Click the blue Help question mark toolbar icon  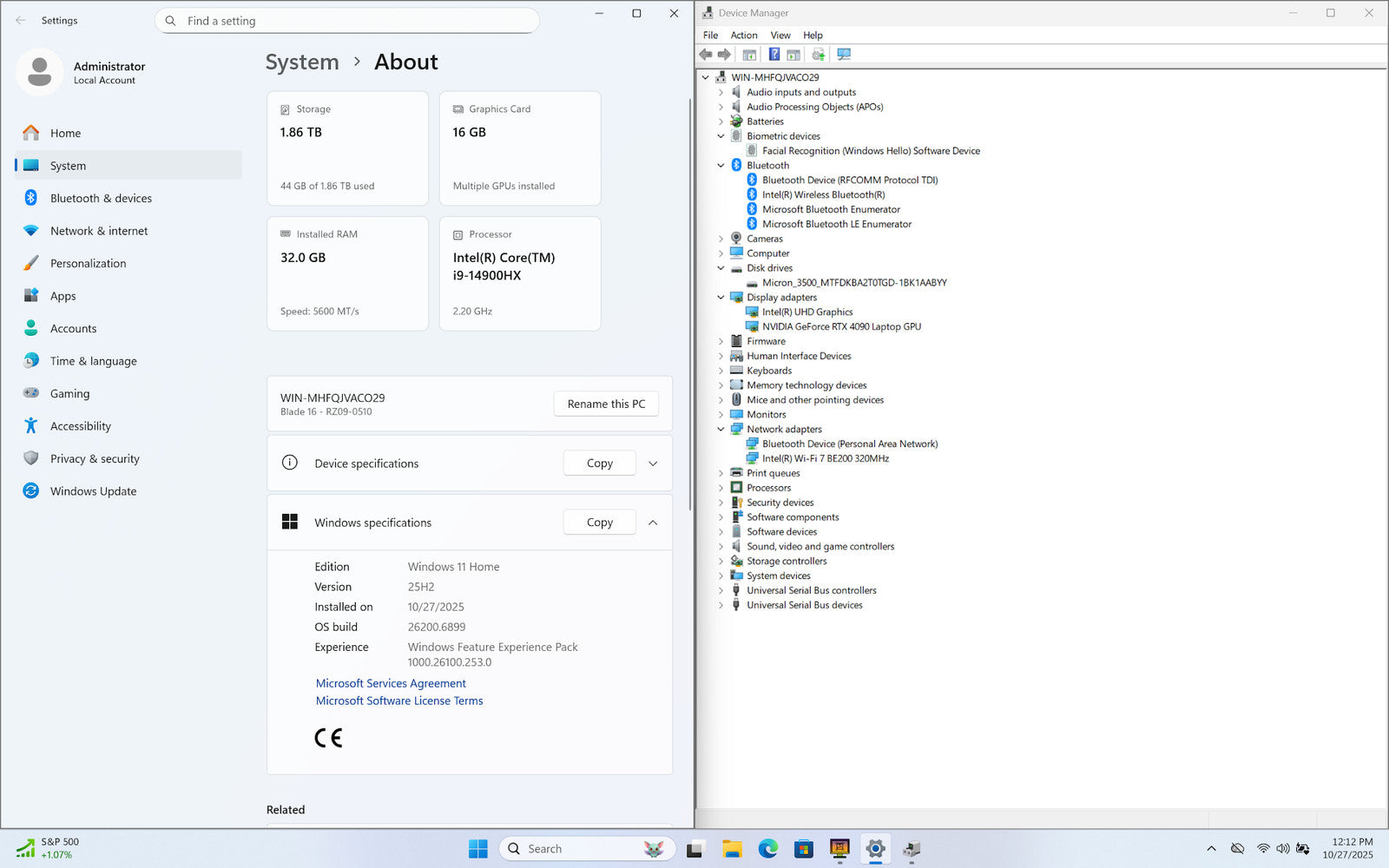point(773,55)
